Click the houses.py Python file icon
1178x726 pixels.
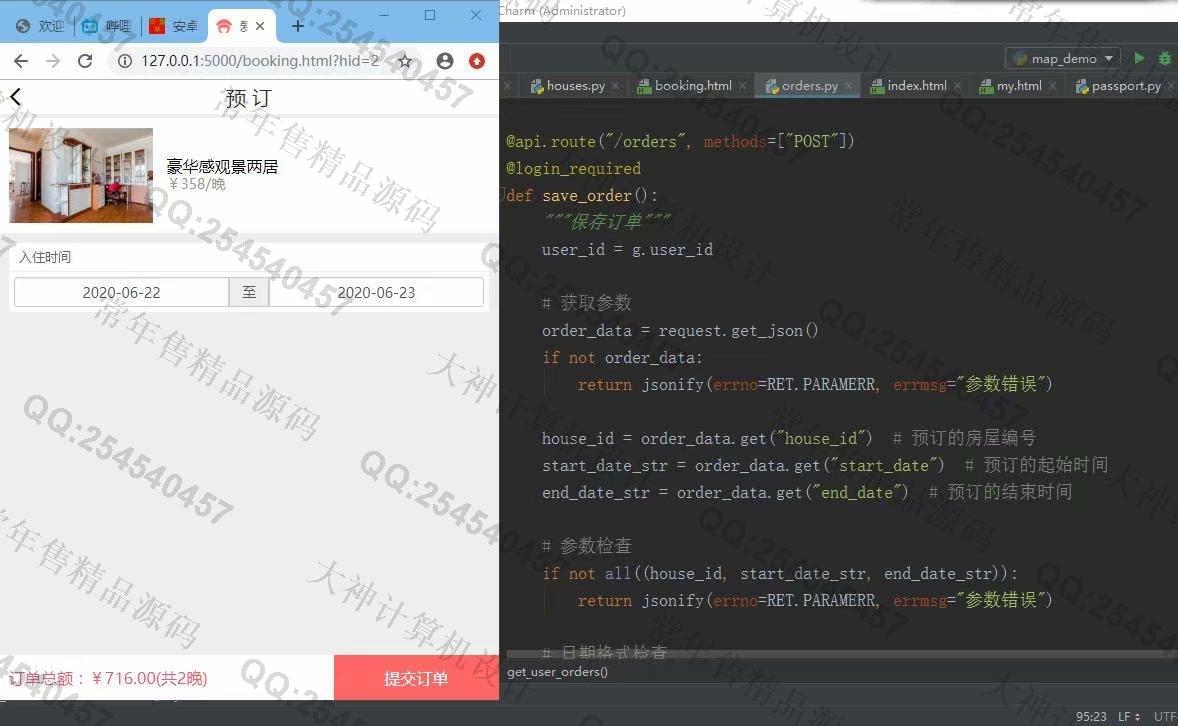pyautogui.click(x=537, y=86)
